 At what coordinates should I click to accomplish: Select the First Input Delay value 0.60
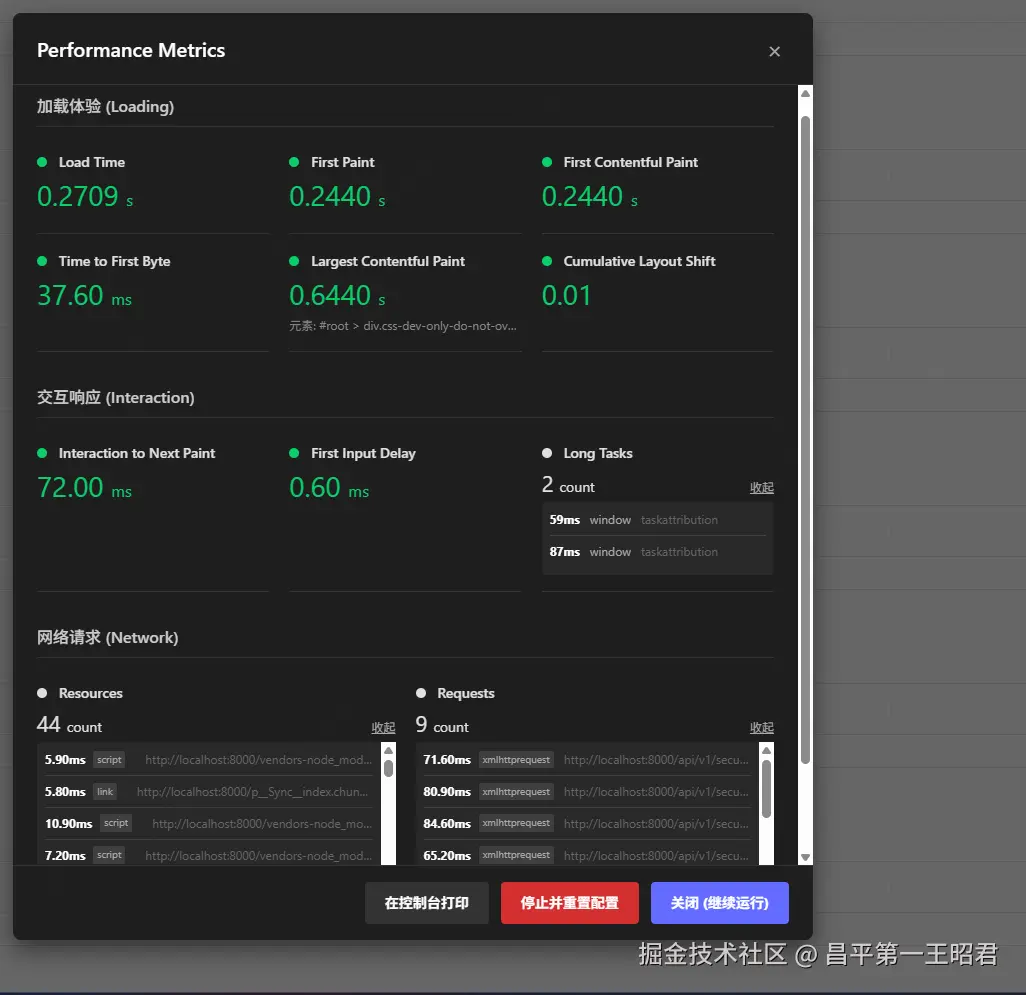coord(315,487)
